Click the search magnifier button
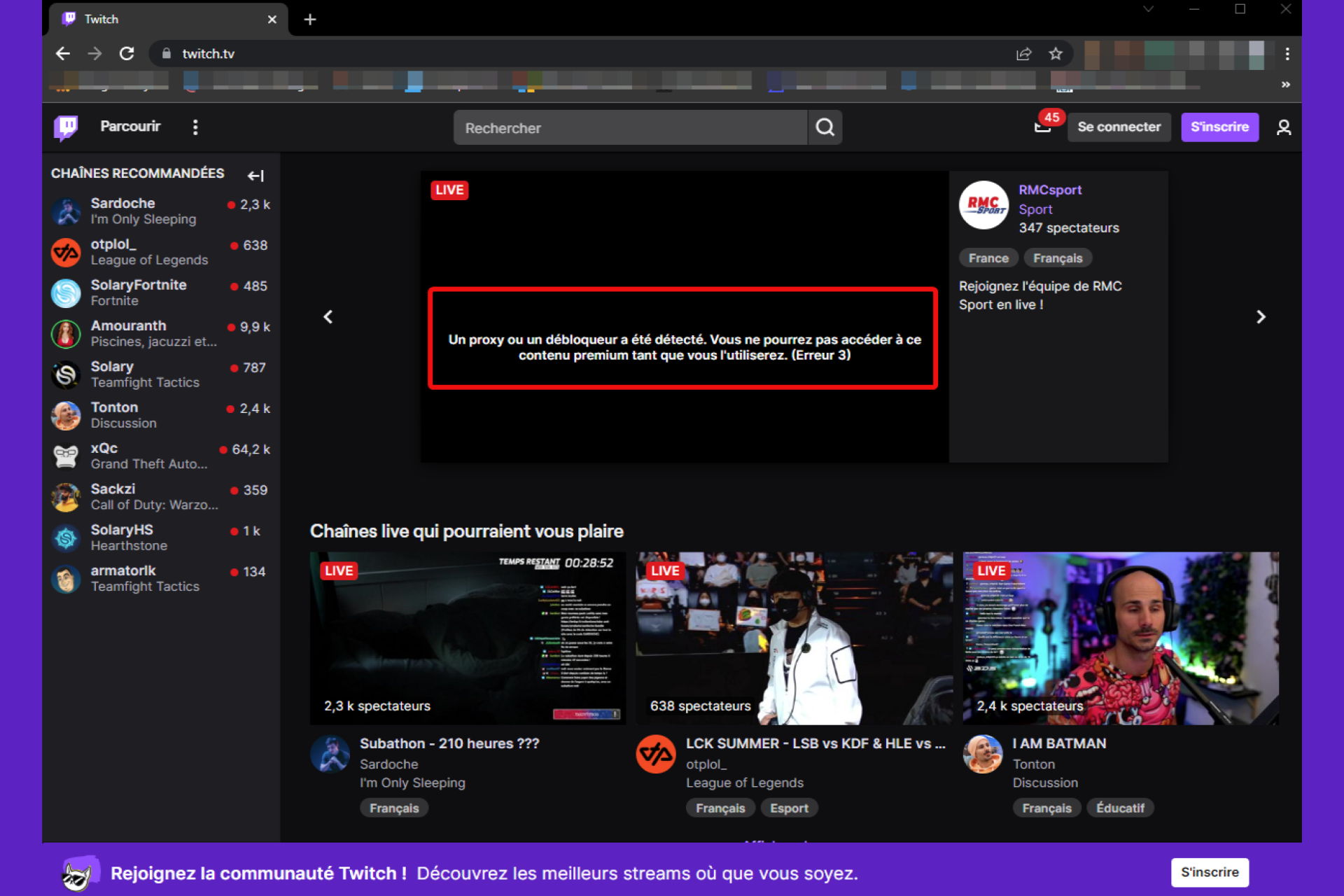This screenshot has width=1344, height=896. [x=825, y=127]
